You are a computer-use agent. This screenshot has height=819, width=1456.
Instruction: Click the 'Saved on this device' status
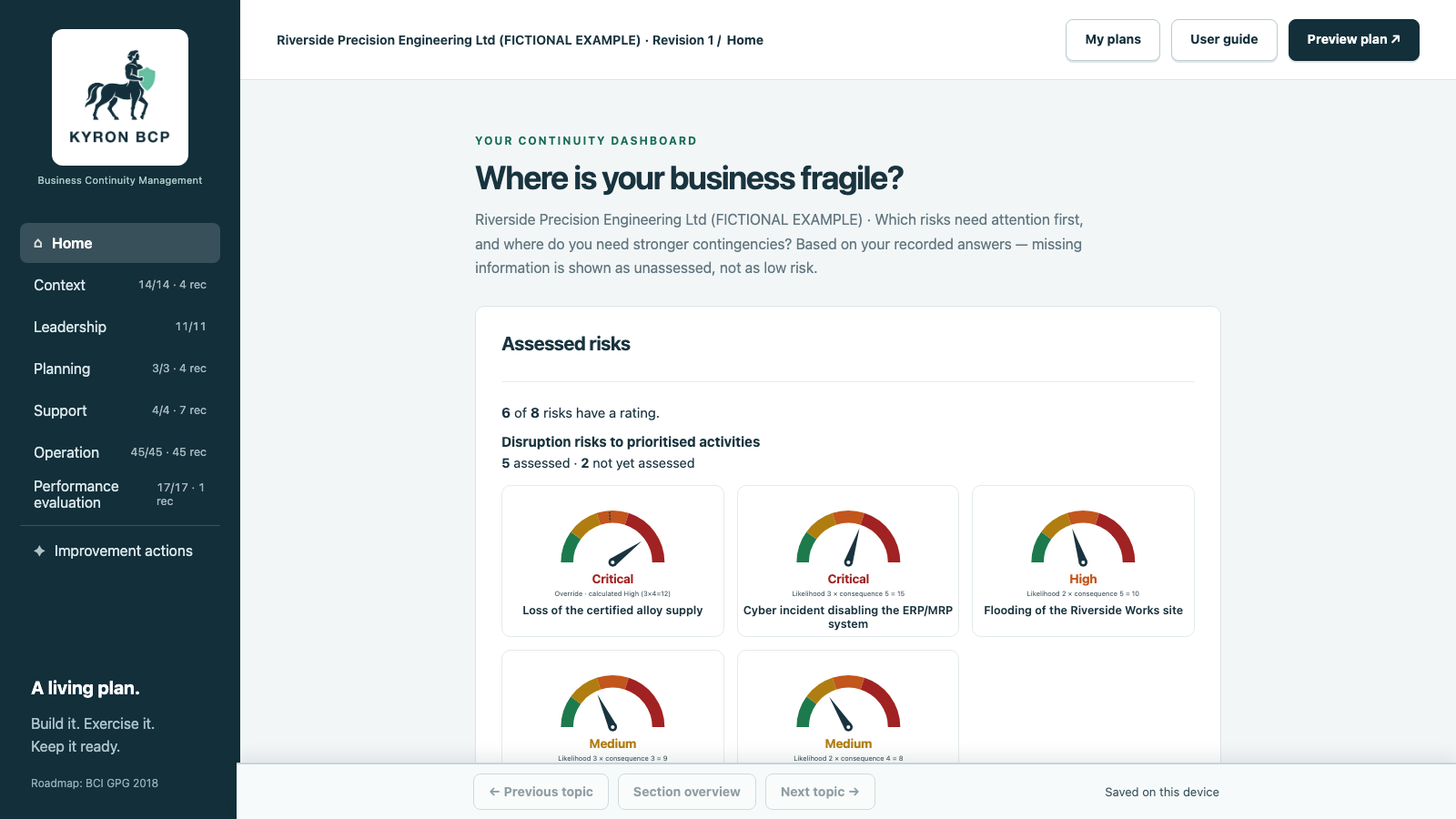[1162, 793]
